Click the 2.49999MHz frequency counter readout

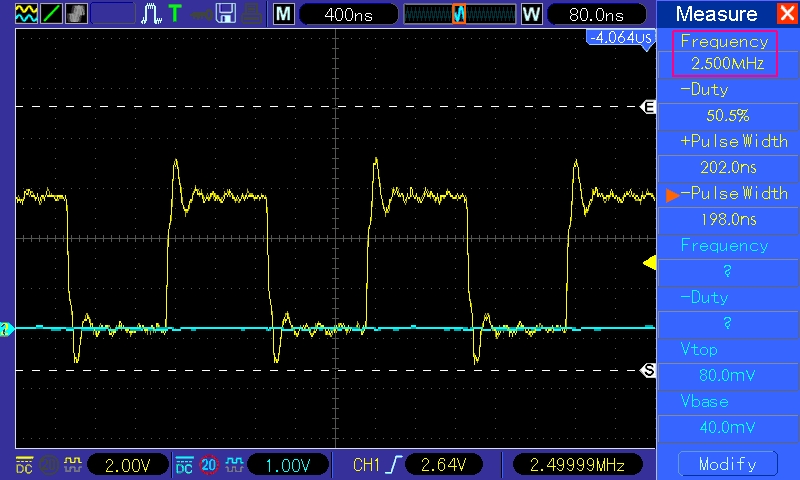[x=577, y=465]
